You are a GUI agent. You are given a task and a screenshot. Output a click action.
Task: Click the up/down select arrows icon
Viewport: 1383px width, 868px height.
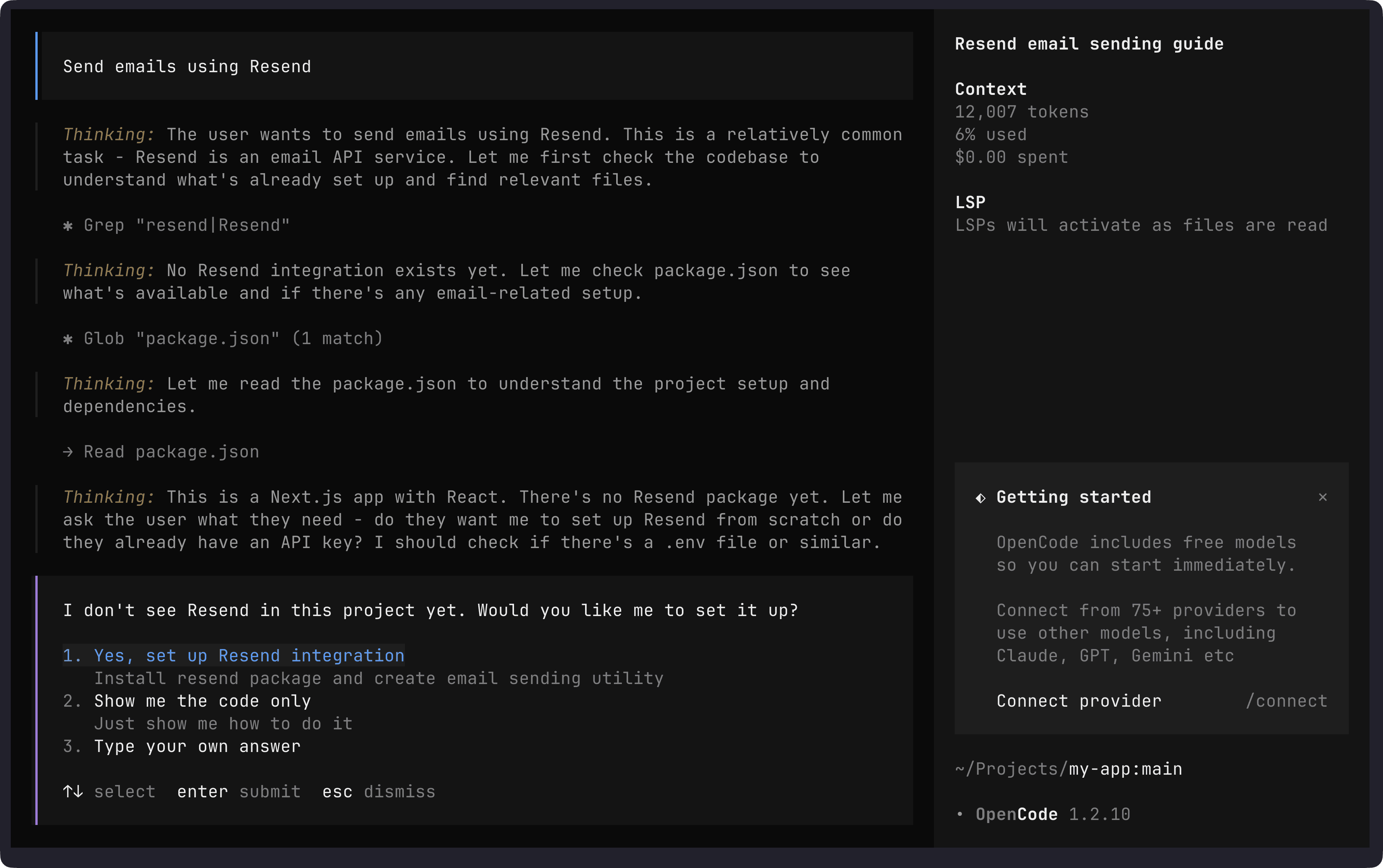tap(72, 791)
